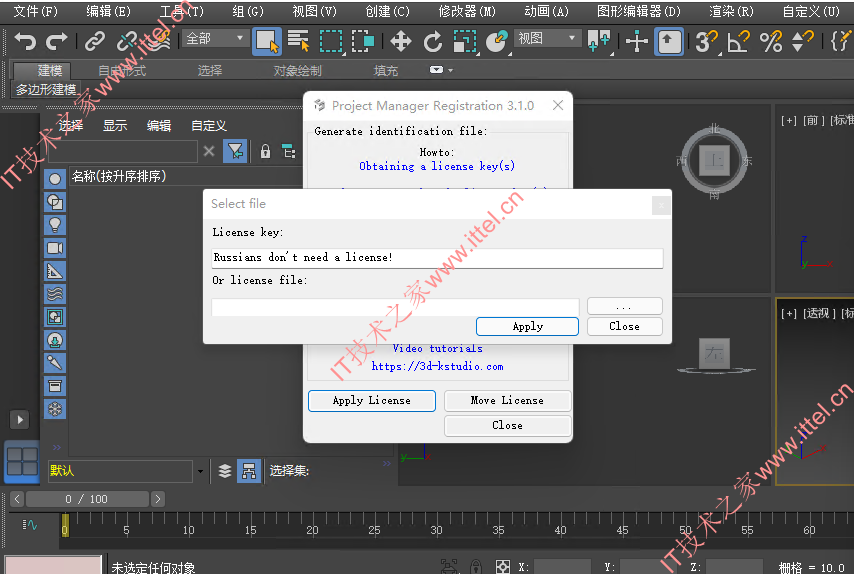The image size is (854, 574).
Task: Click the browse '...' button
Action: tap(624, 306)
